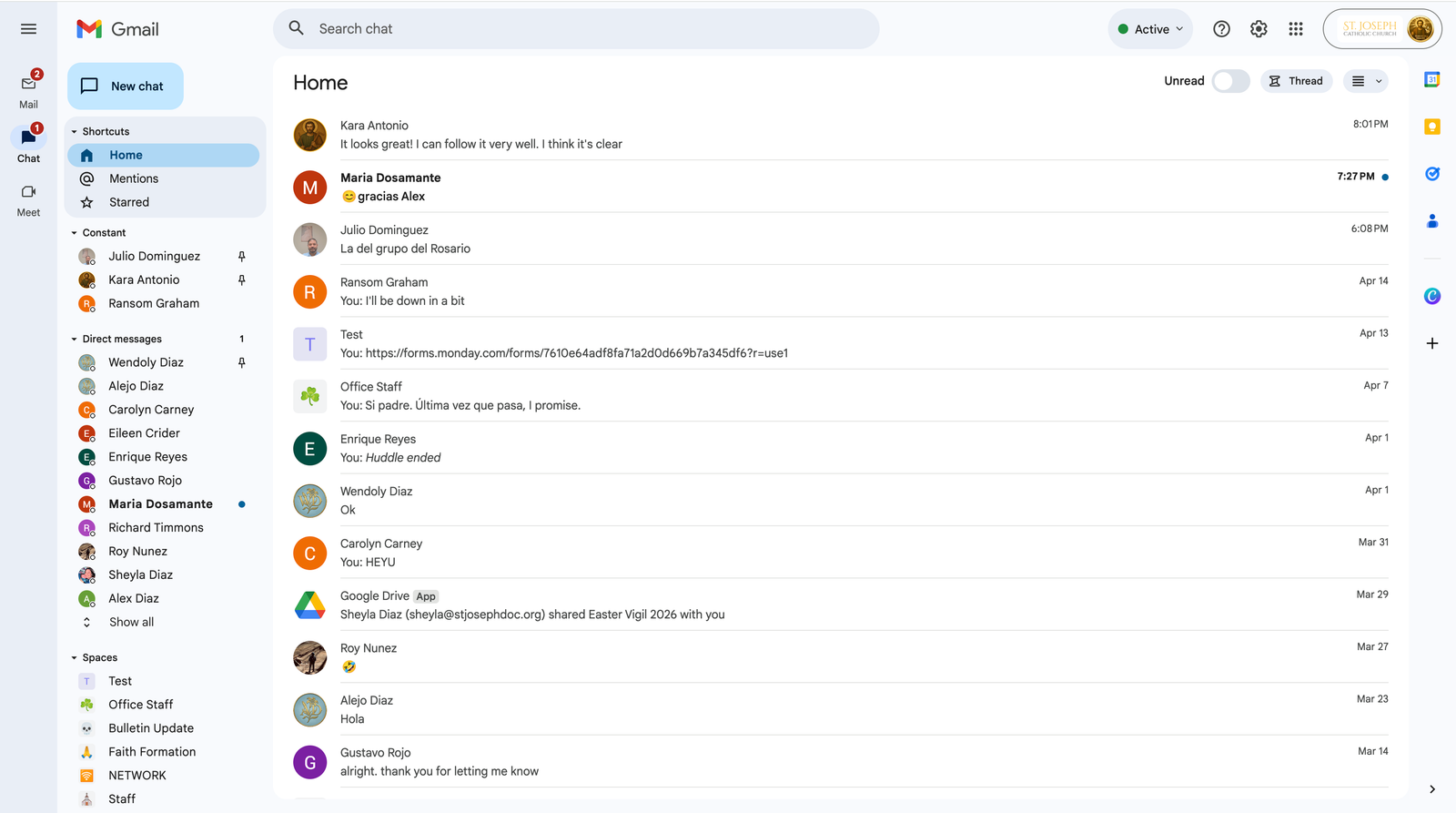Screen dimensions: 1456x813
Task: Click in the Search chat field
Action: click(x=576, y=29)
